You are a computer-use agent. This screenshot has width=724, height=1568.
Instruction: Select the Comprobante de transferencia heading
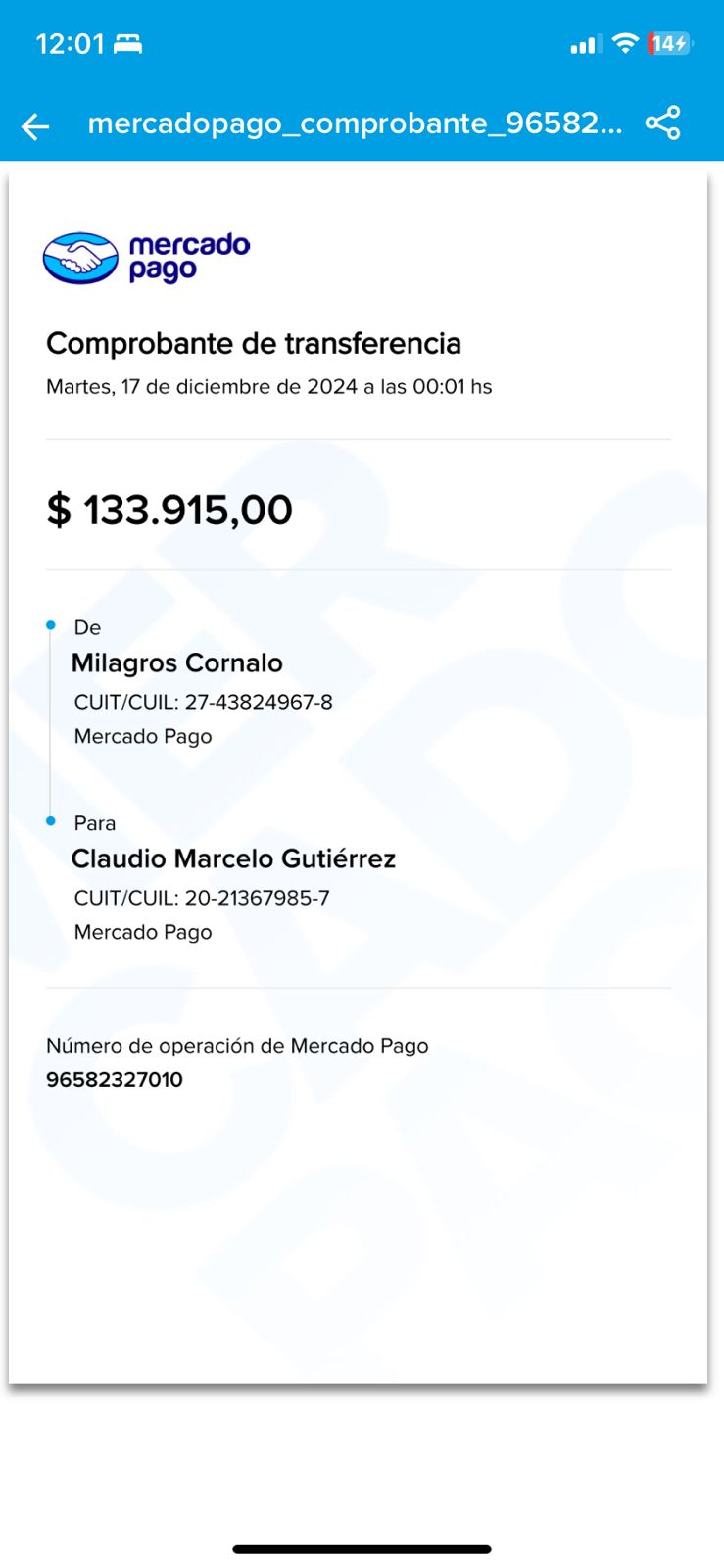point(254,343)
